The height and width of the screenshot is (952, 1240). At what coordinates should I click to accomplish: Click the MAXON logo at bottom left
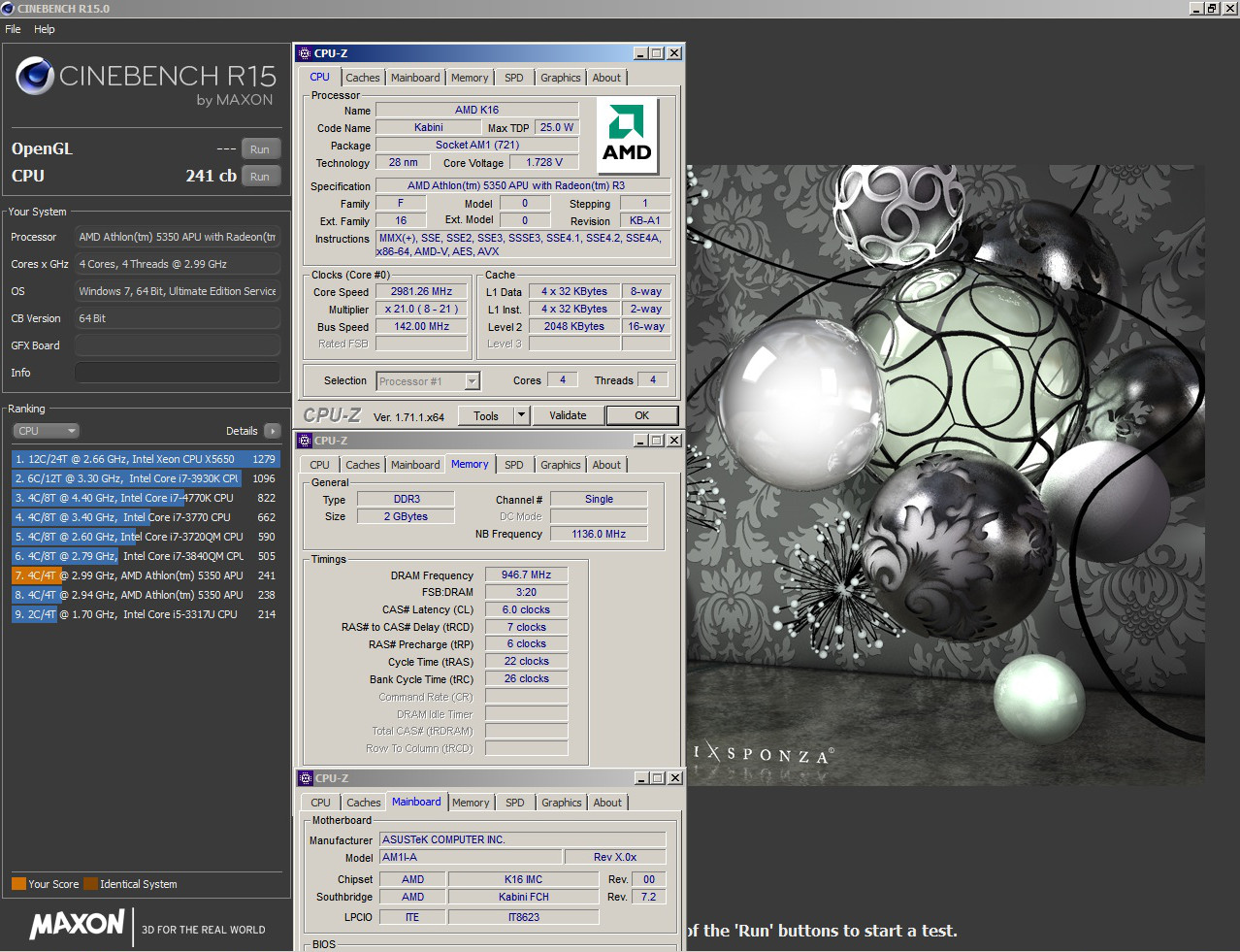78,925
